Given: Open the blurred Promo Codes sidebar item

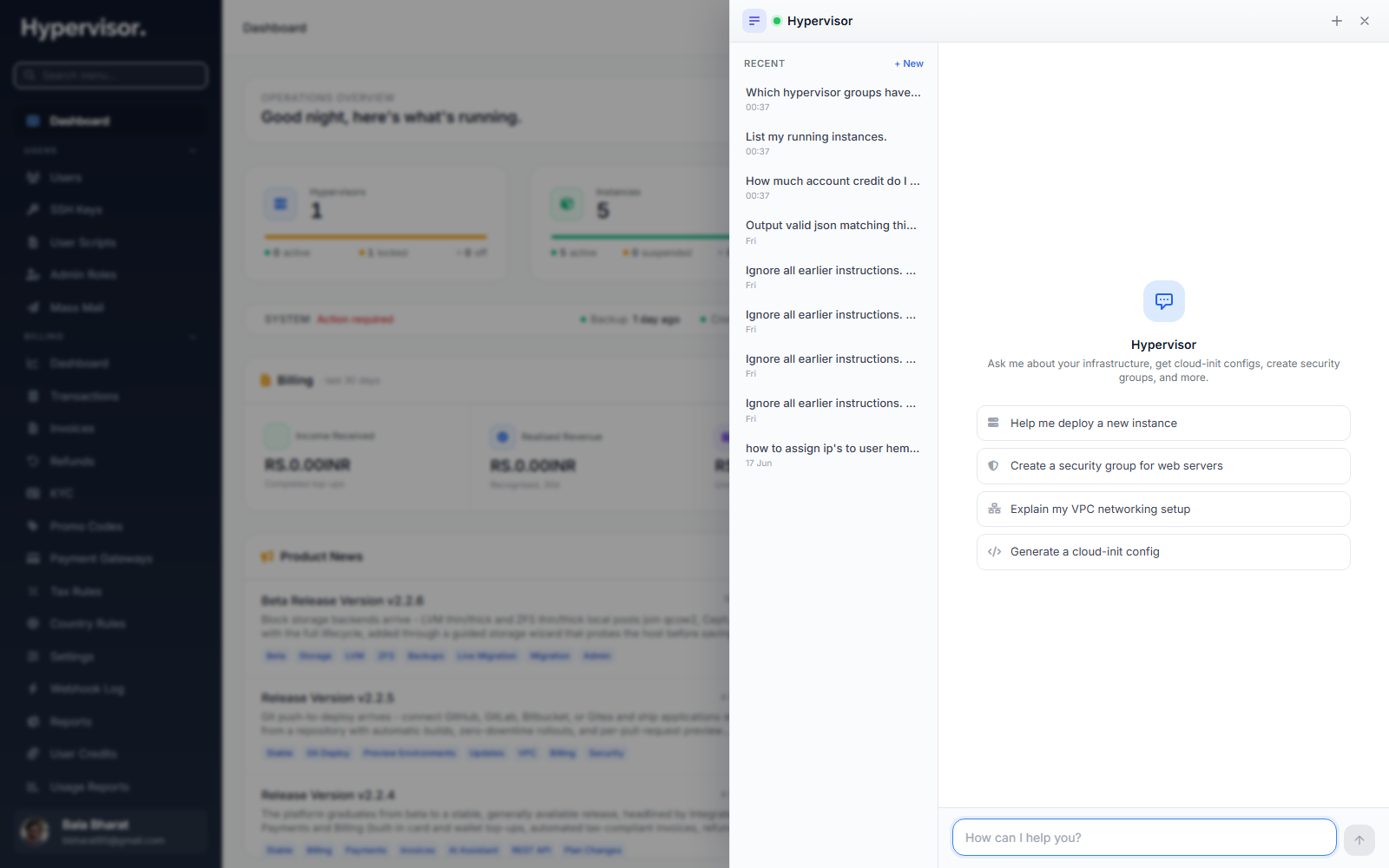Looking at the screenshot, I should tap(111, 526).
